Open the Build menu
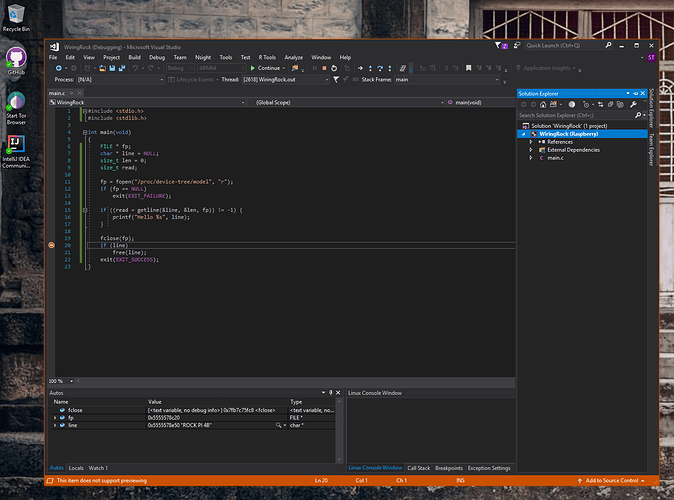This screenshot has height=500, width=674. click(x=135, y=57)
